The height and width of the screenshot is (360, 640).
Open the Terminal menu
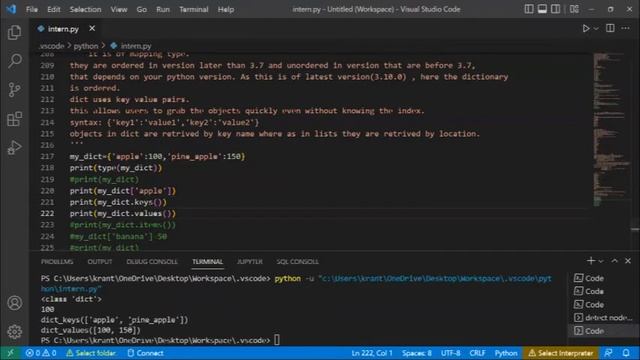[194, 9]
